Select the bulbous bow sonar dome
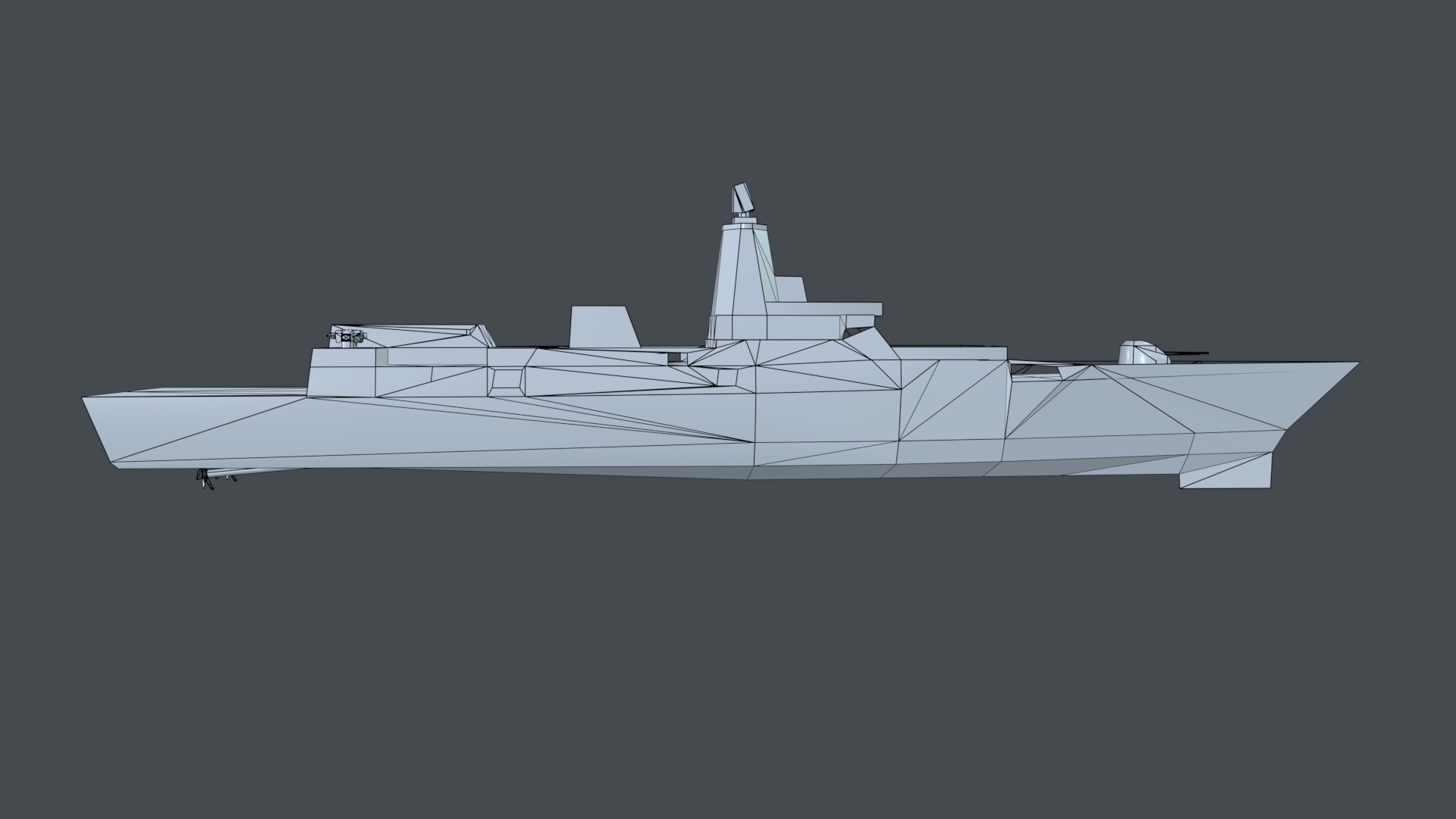The image size is (1456, 819). click(1225, 470)
